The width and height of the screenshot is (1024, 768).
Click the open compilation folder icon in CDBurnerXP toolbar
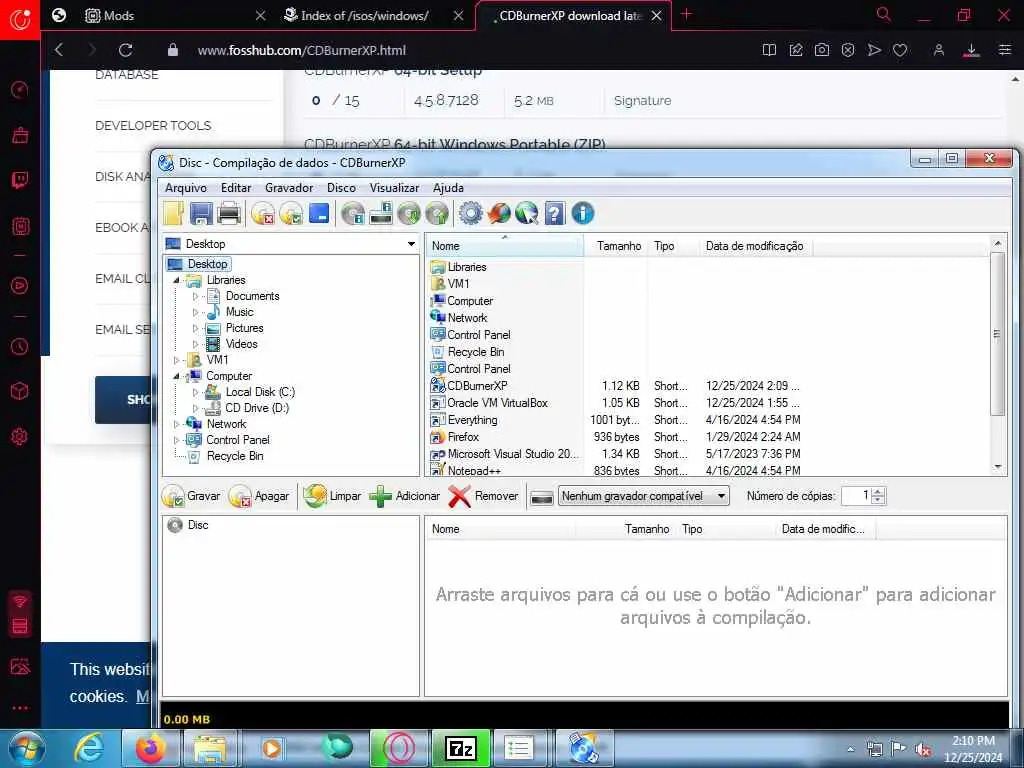[174, 214]
